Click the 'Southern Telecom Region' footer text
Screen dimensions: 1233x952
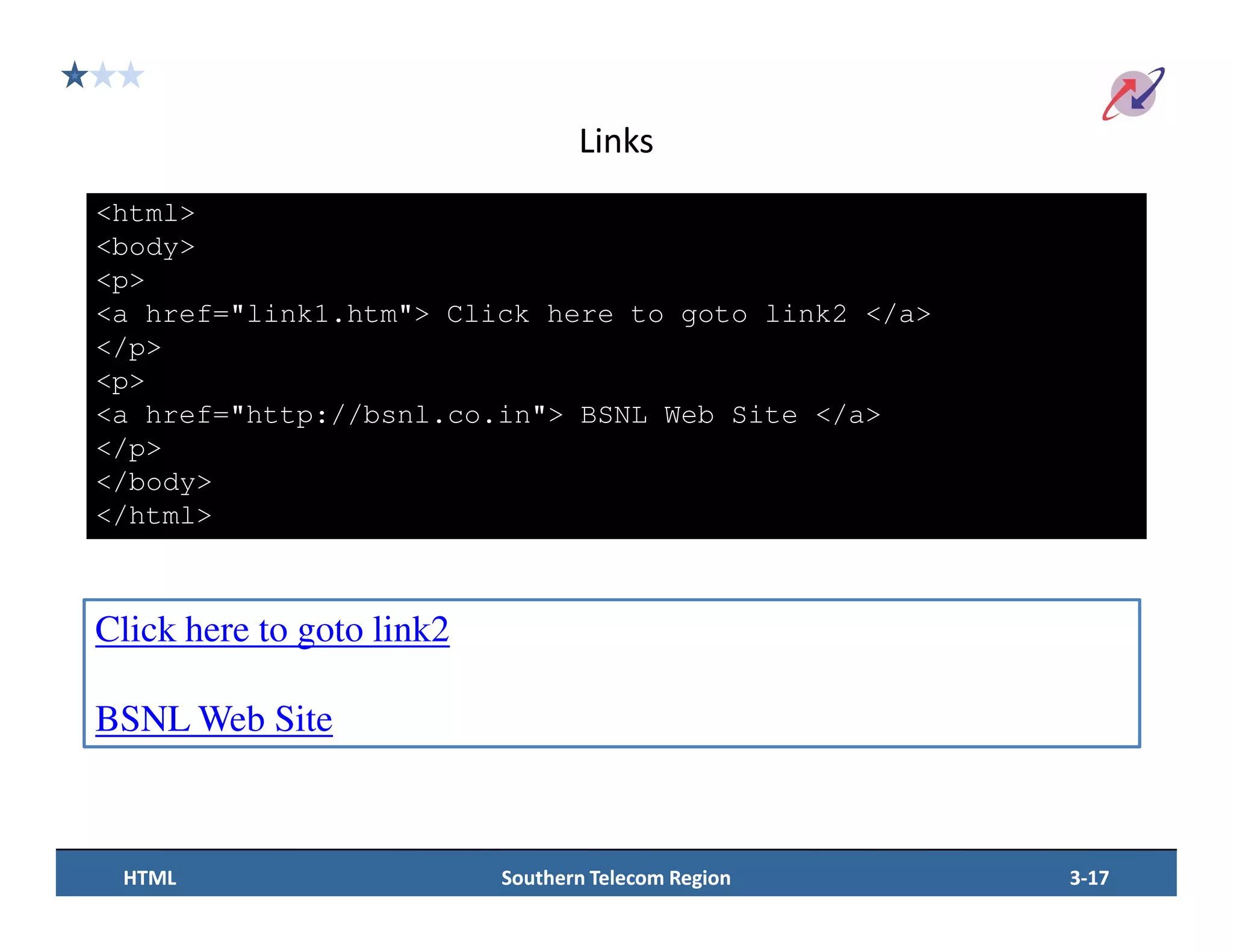[x=616, y=878]
